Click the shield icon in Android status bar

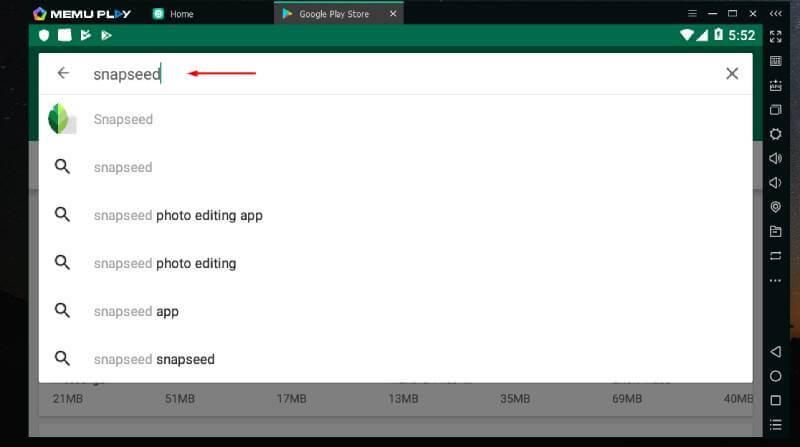pyautogui.click(x=44, y=35)
